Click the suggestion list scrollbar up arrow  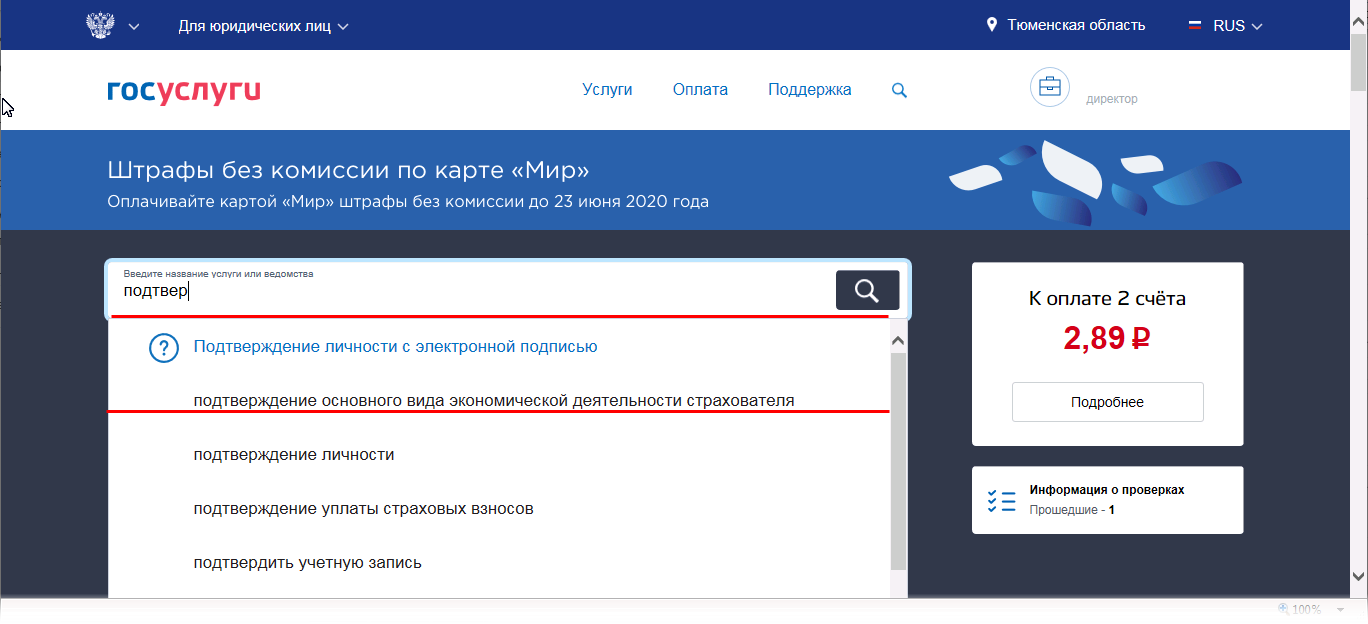[x=898, y=341]
